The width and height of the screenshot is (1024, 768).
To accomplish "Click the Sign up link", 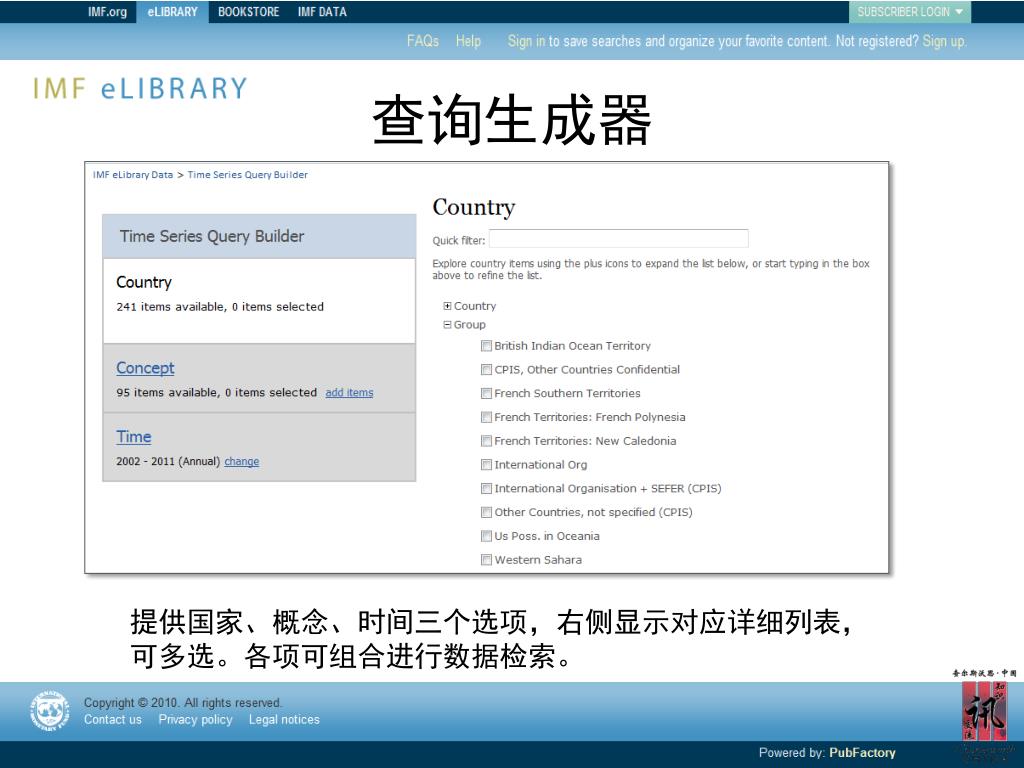I will pos(944,41).
